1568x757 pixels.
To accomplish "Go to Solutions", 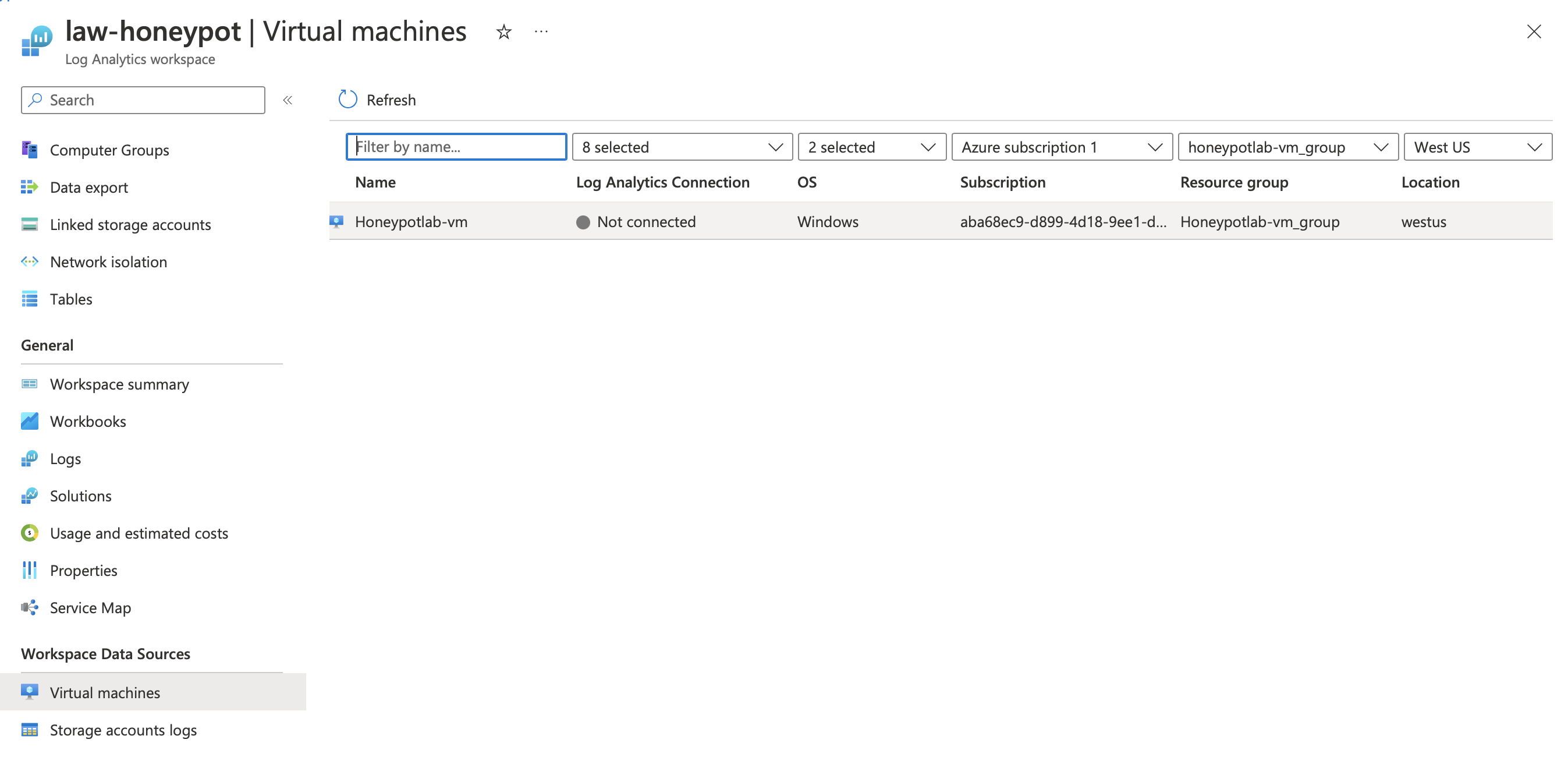I will 80,496.
